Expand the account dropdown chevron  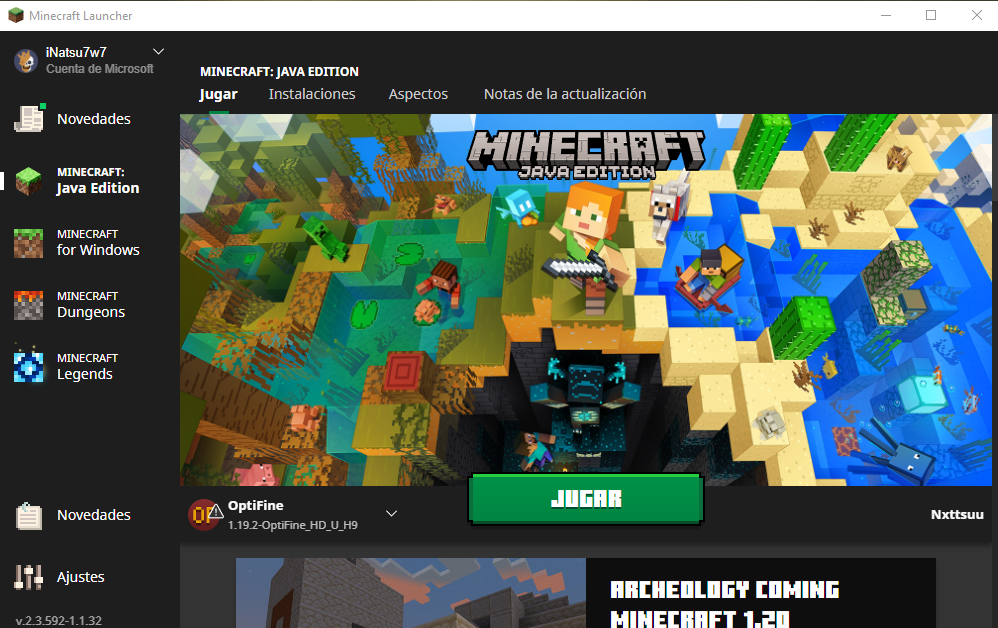(x=158, y=51)
